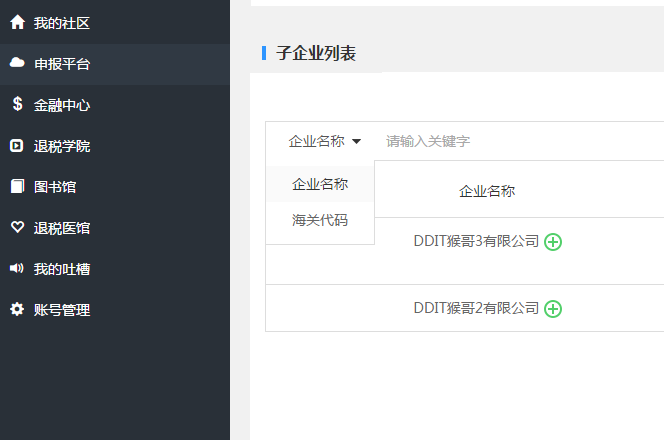Image resolution: width=664 pixels, height=440 pixels.
Task: Select the DDIT猴哥2有限公司 company name
Action: point(476,308)
